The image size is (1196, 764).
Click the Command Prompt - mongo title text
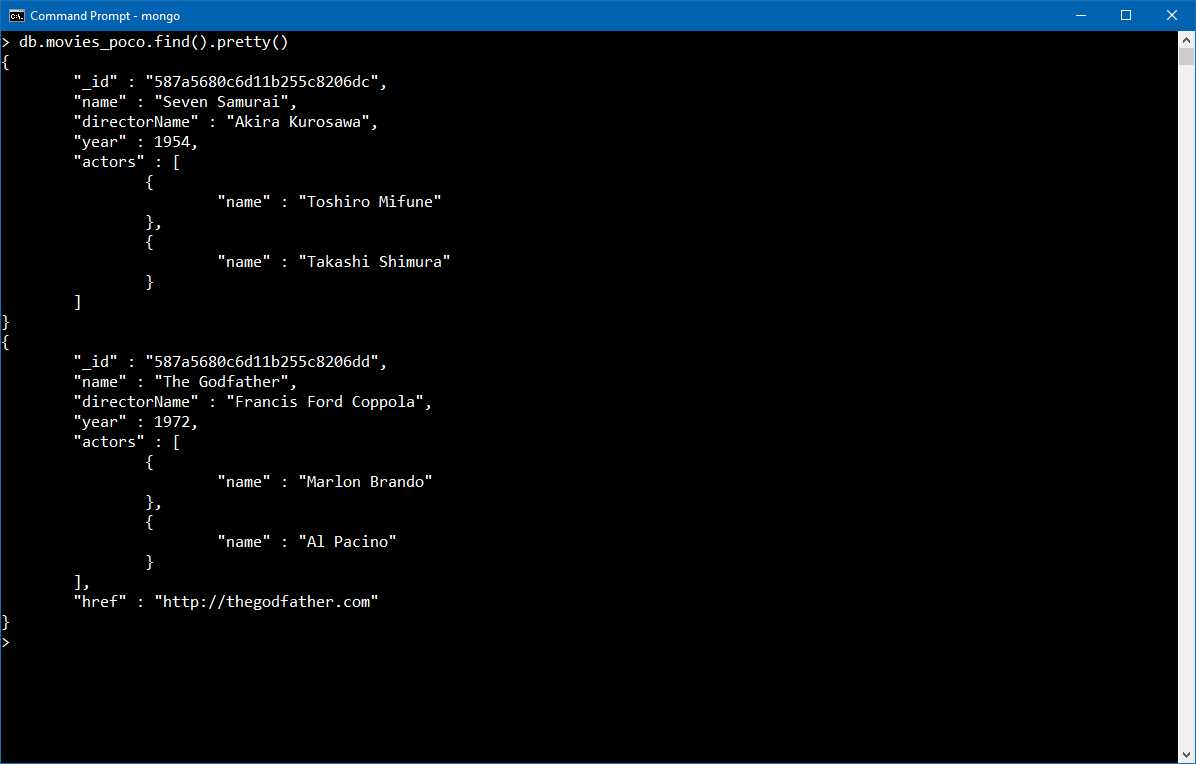105,15
